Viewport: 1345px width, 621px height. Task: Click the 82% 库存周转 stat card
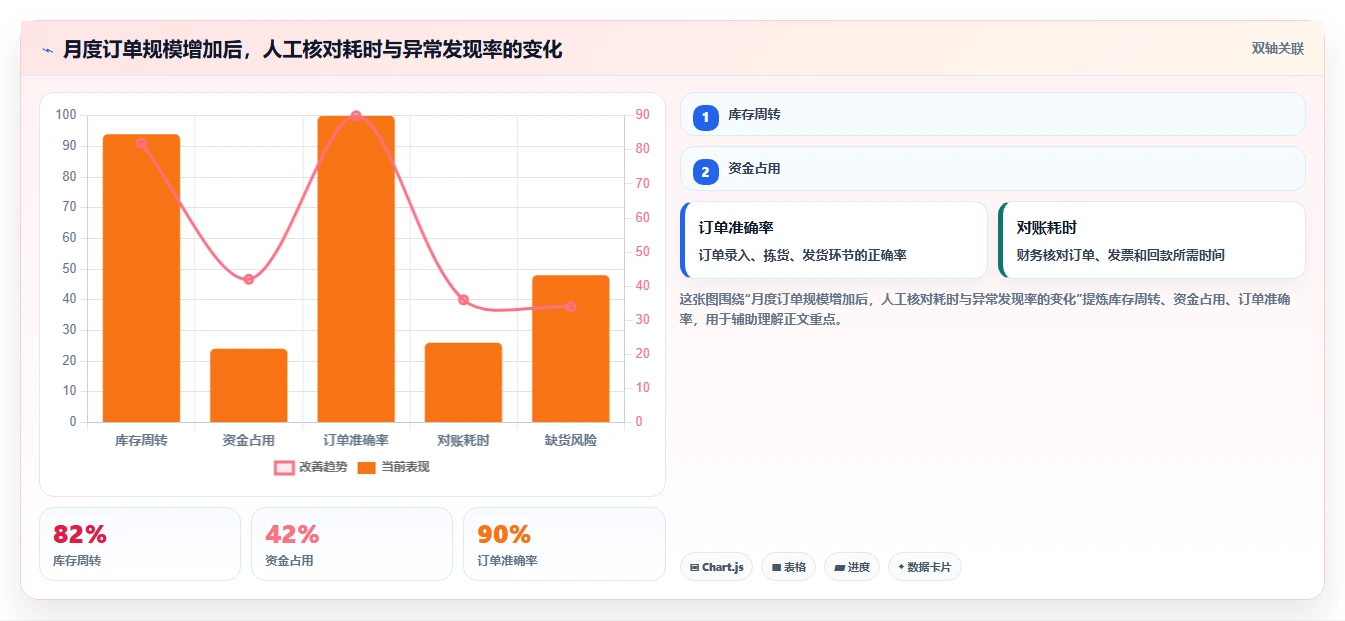pos(140,544)
